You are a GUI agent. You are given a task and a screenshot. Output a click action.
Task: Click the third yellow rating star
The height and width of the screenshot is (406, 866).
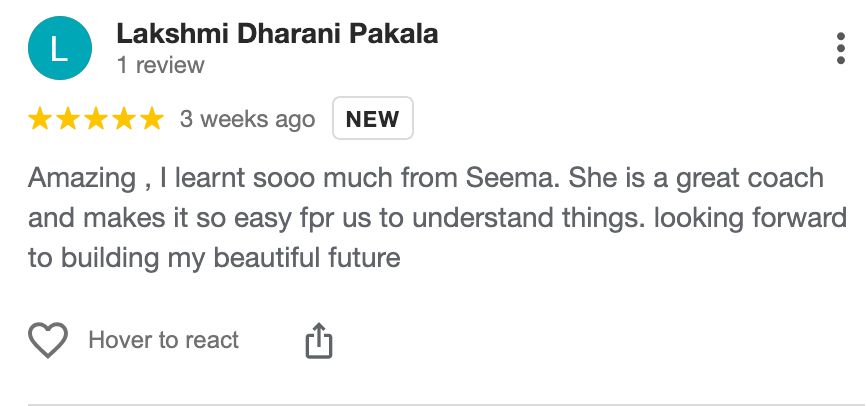96,120
